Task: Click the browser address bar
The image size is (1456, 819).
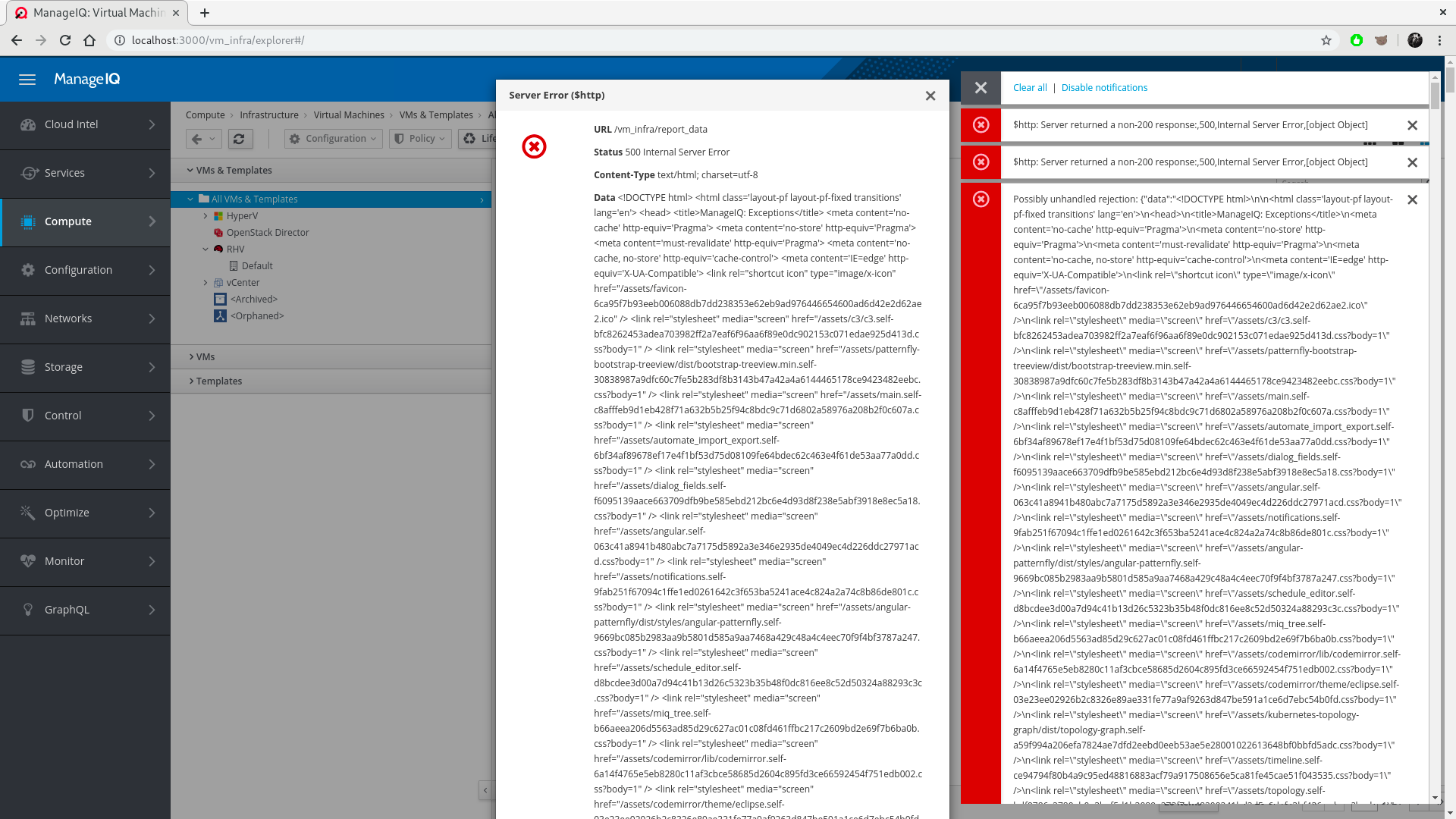Action: pos(720,40)
